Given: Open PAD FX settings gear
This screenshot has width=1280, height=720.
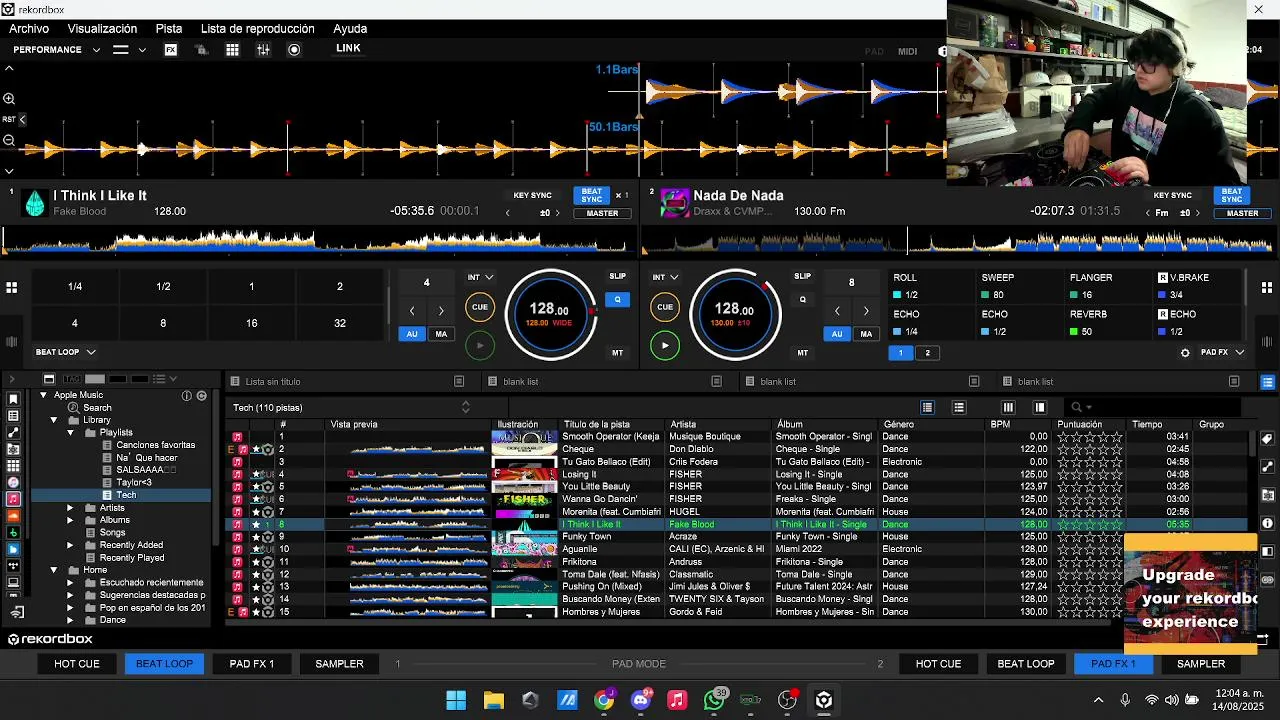Looking at the screenshot, I should 1185,353.
